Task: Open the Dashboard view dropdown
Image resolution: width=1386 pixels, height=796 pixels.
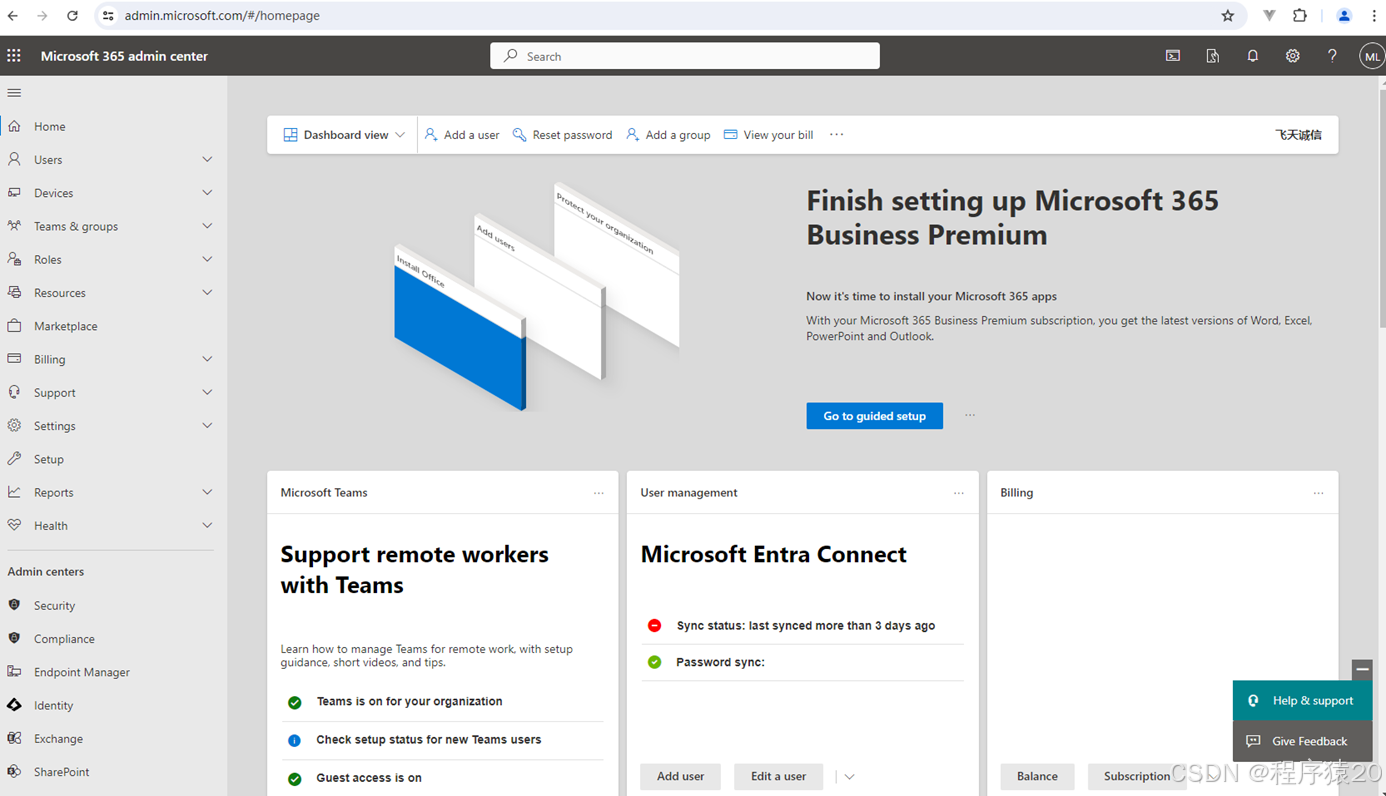Action: pyautogui.click(x=344, y=135)
